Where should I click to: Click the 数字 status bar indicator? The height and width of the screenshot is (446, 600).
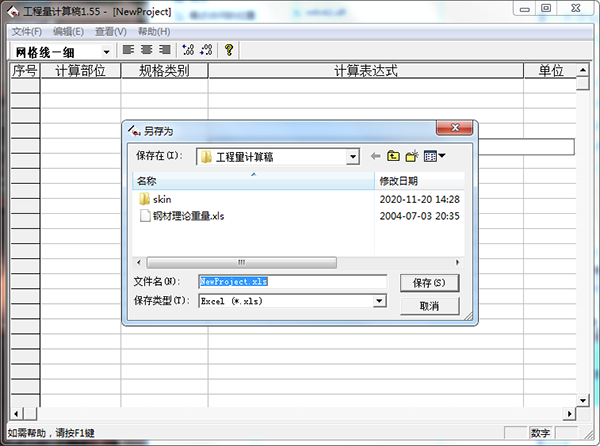(x=540, y=433)
